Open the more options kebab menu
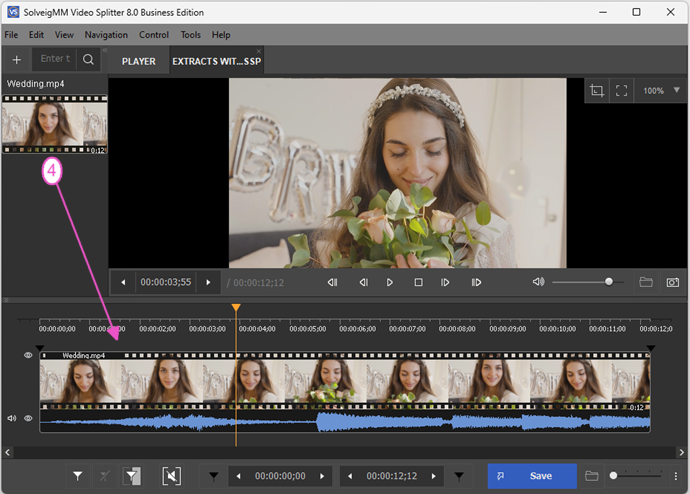The image size is (690, 494). pos(675,476)
